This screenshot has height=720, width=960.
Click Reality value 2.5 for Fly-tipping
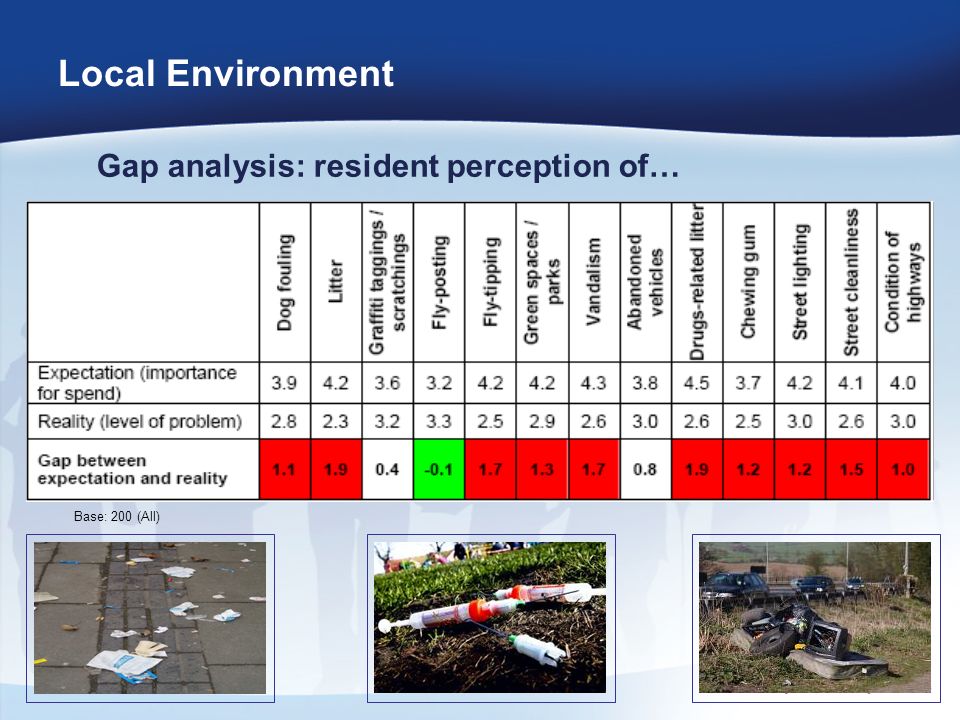pyautogui.click(x=490, y=421)
